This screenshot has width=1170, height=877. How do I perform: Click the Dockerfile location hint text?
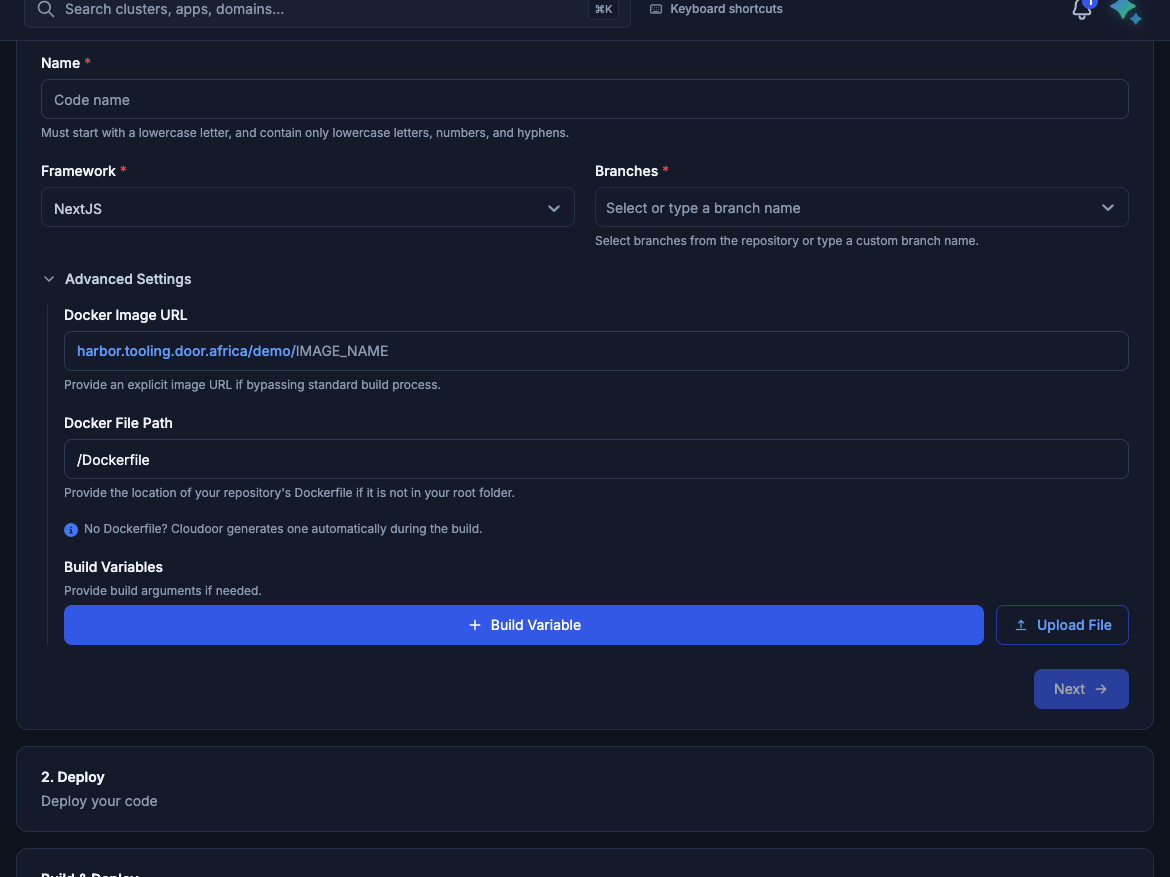click(x=289, y=493)
